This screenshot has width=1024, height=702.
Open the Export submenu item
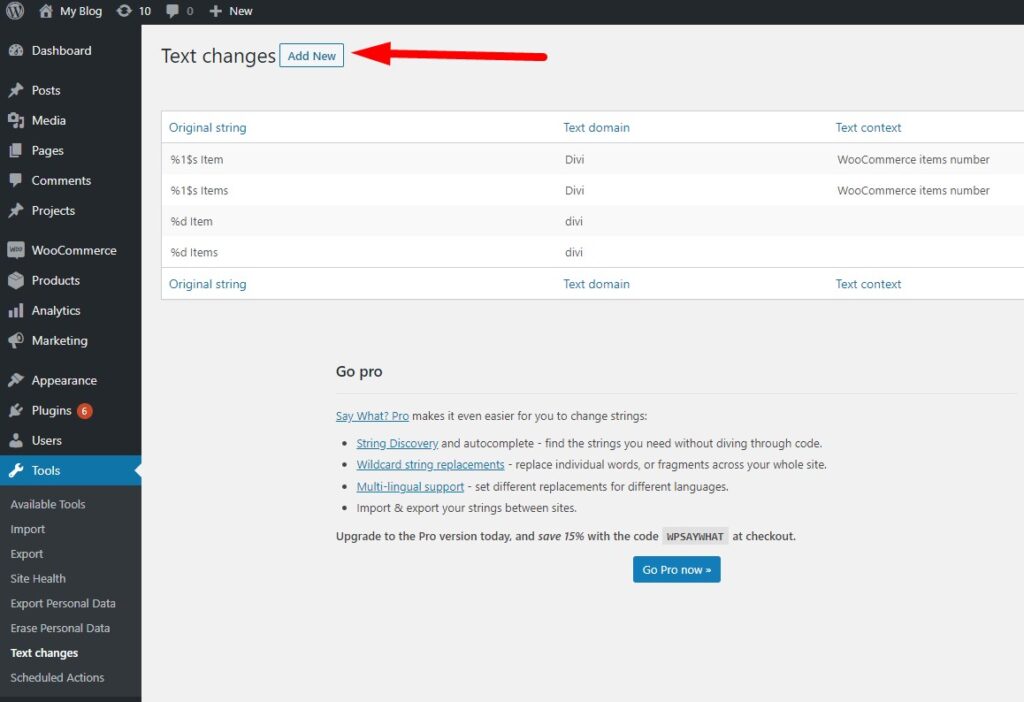pos(27,554)
